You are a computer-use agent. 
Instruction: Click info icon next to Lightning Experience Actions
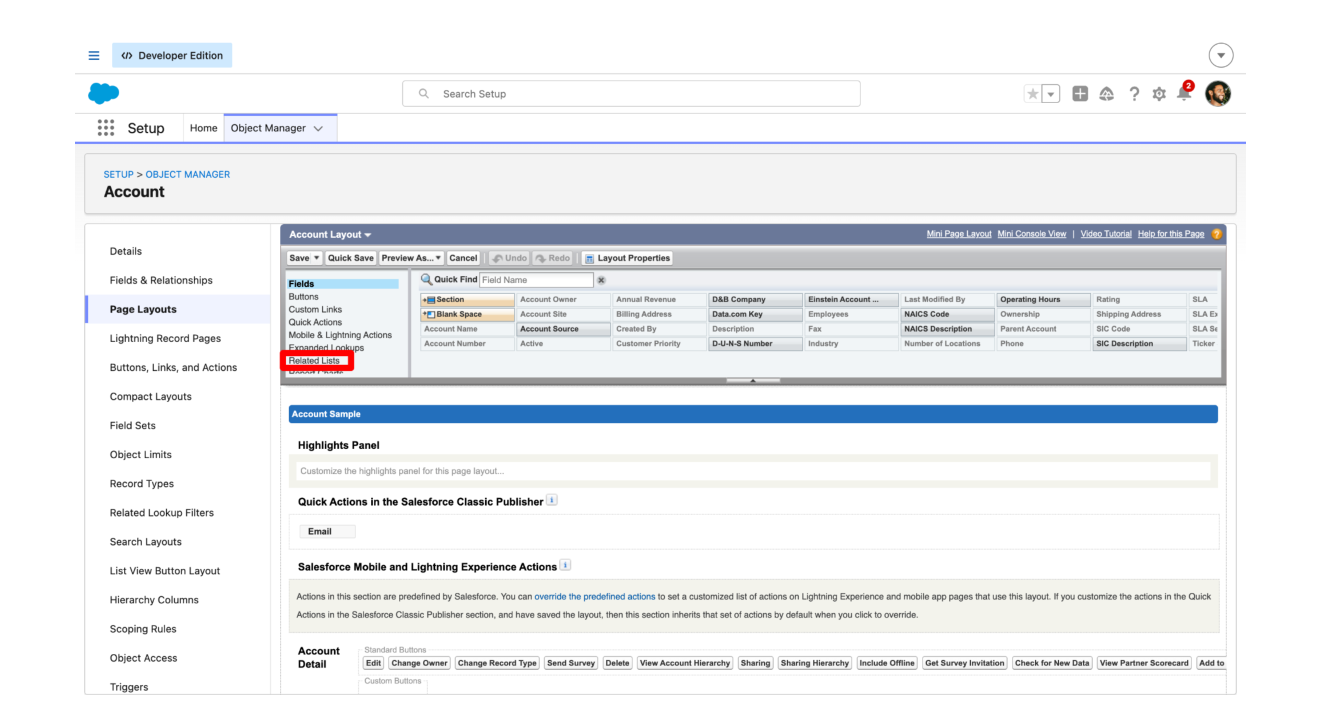click(565, 566)
